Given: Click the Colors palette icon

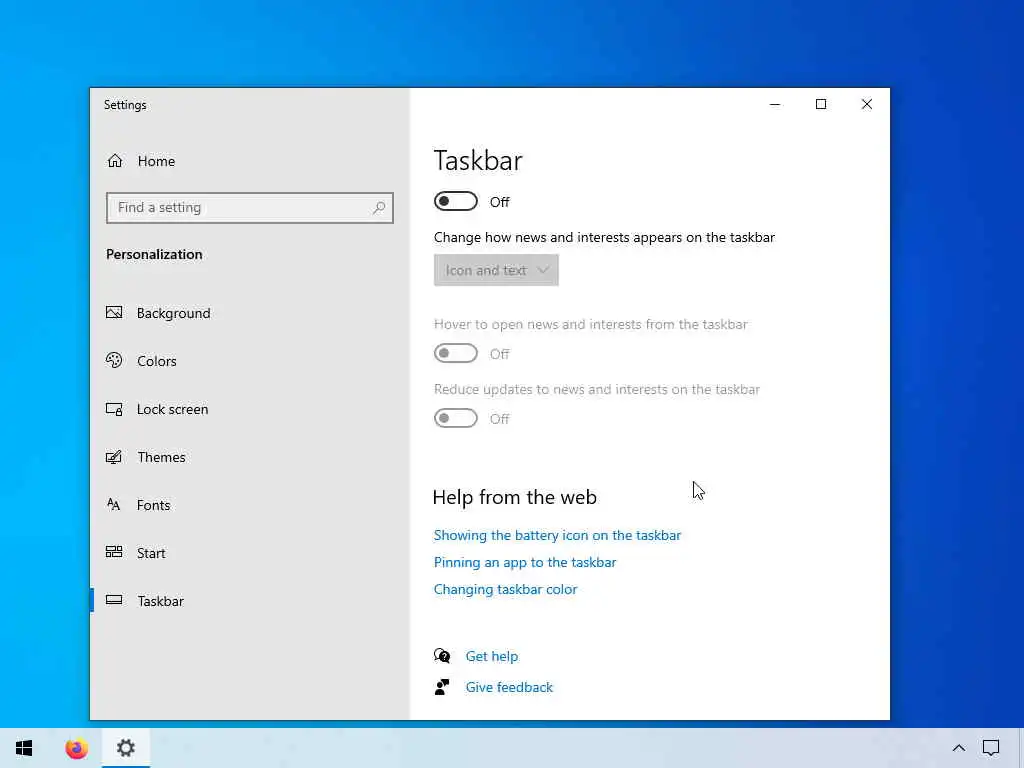Looking at the screenshot, I should 114,360.
